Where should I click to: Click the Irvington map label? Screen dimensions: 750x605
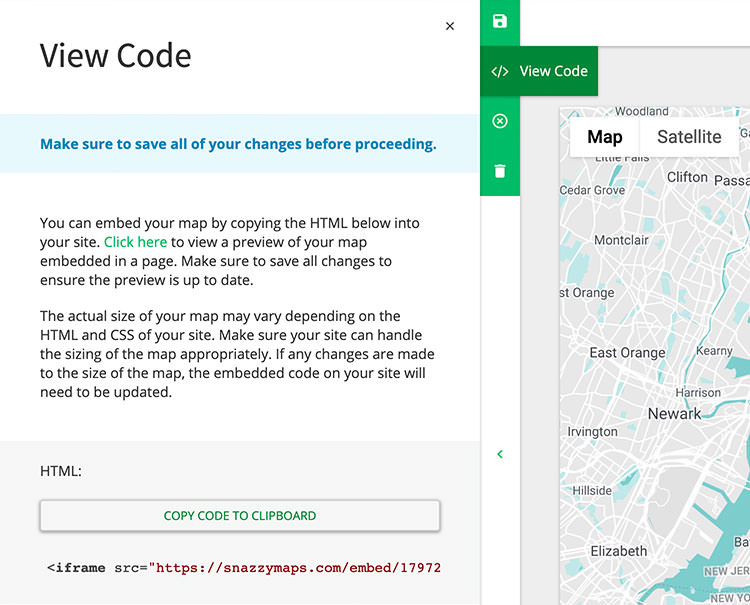pos(592,432)
